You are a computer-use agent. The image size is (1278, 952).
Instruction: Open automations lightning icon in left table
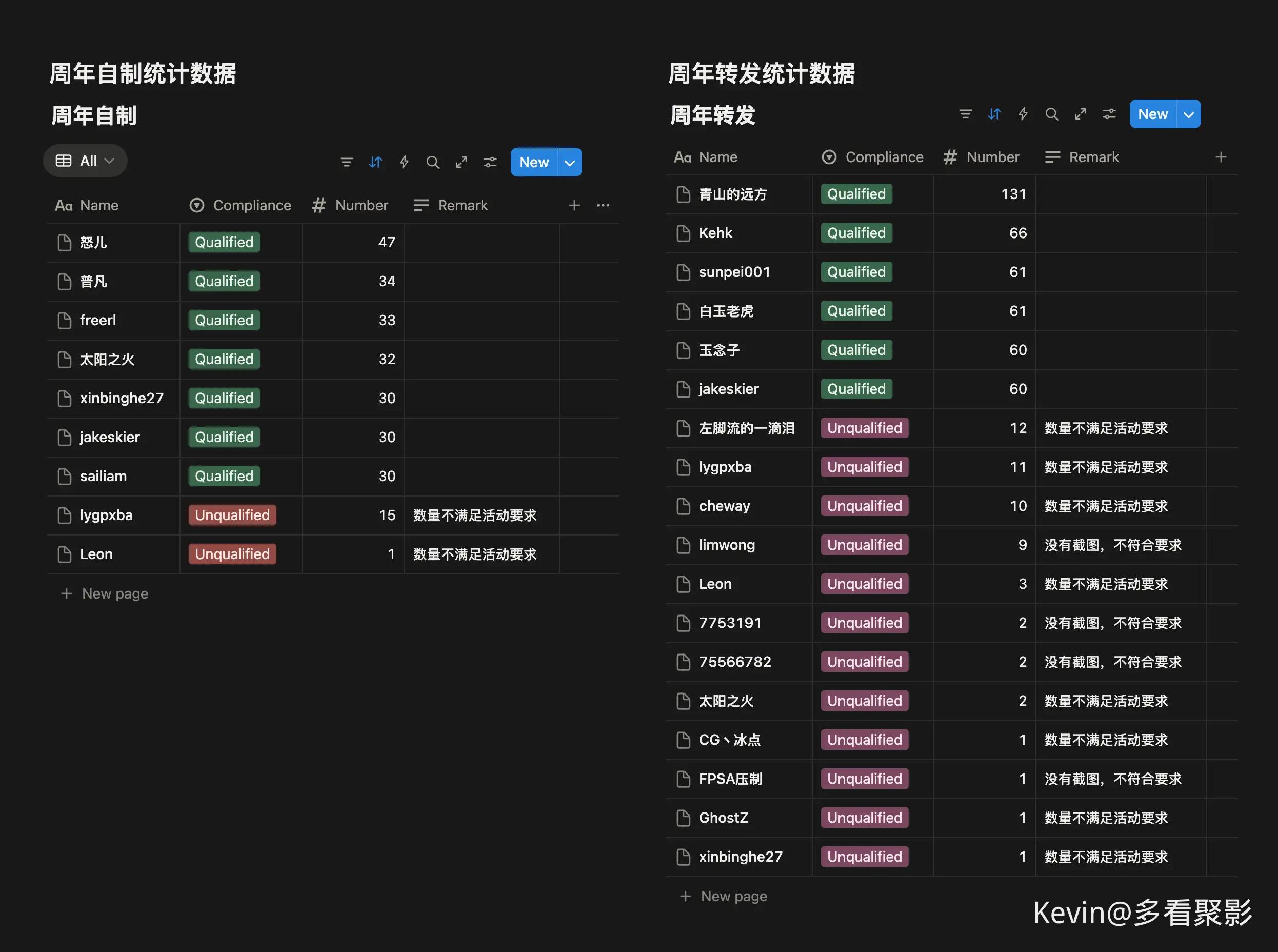click(404, 163)
